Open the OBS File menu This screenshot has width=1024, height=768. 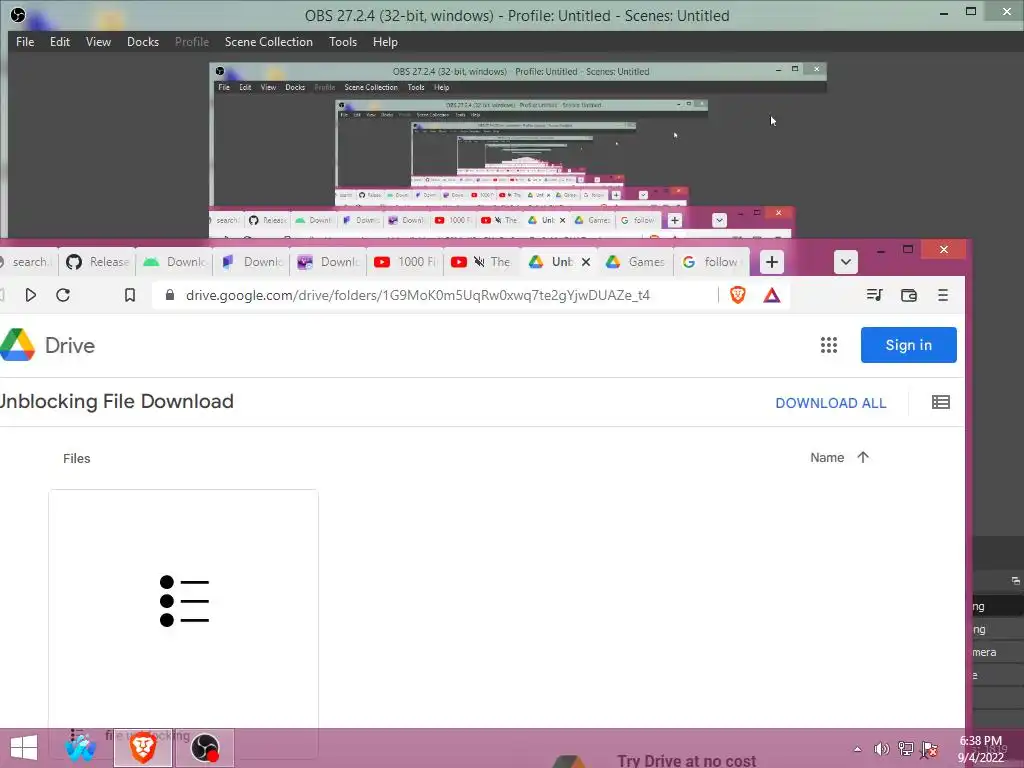click(25, 42)
